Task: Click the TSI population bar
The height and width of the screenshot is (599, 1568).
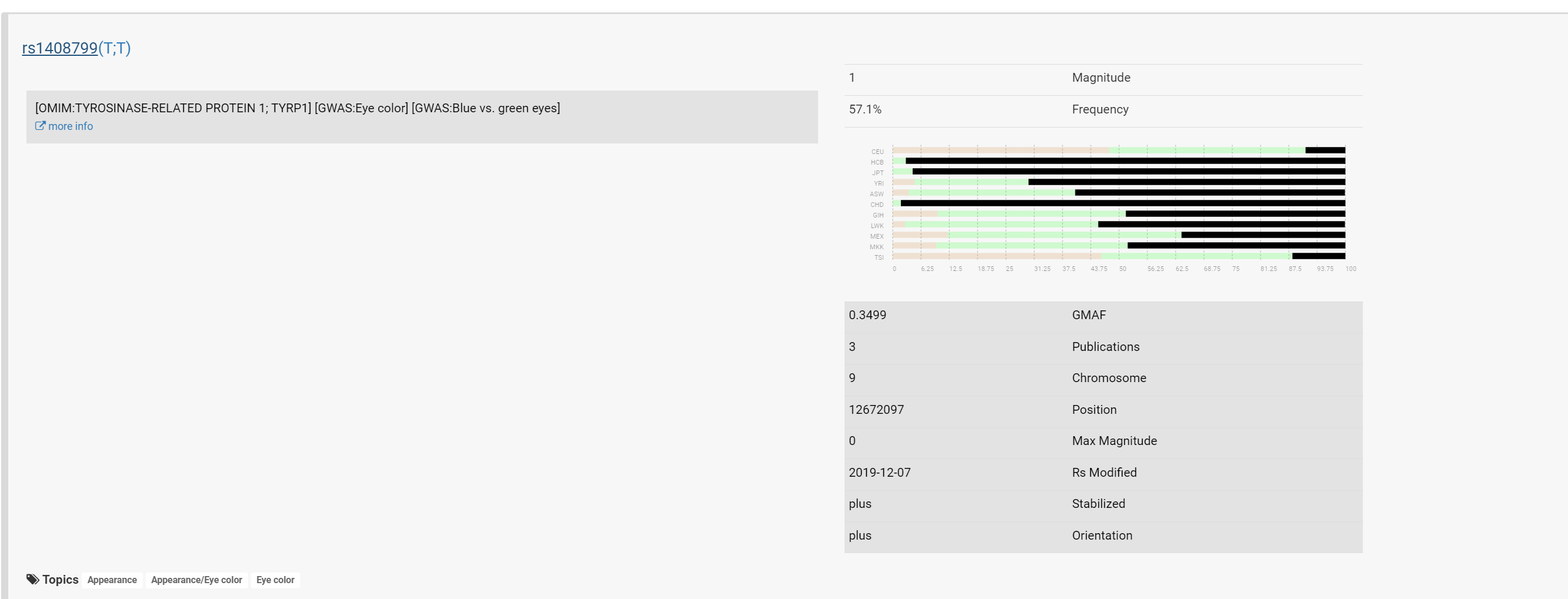Action: click(x=1119, y=256)
